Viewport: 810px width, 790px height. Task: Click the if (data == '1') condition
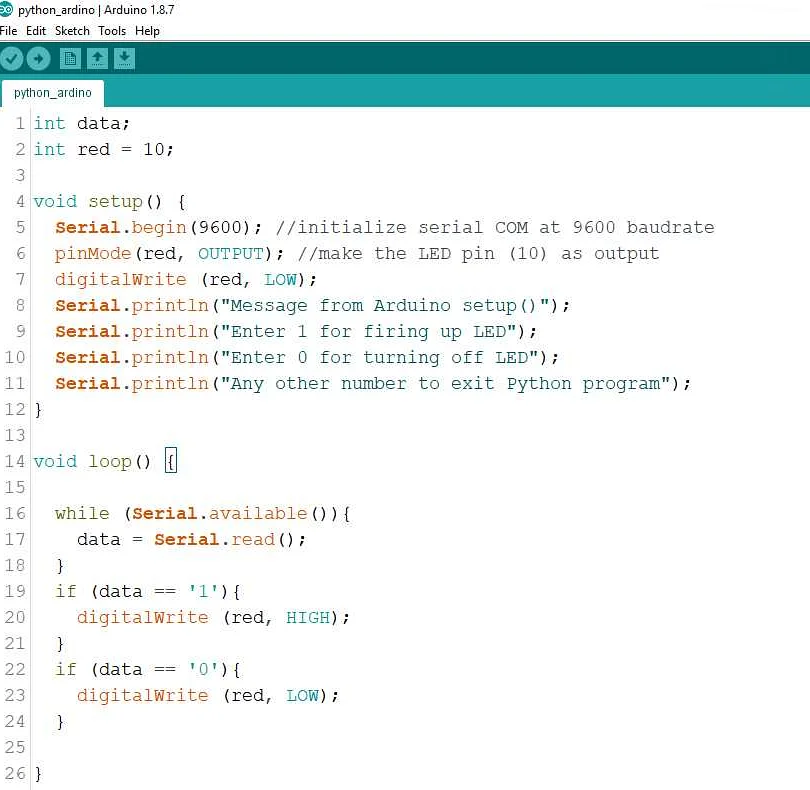(148, 592)
